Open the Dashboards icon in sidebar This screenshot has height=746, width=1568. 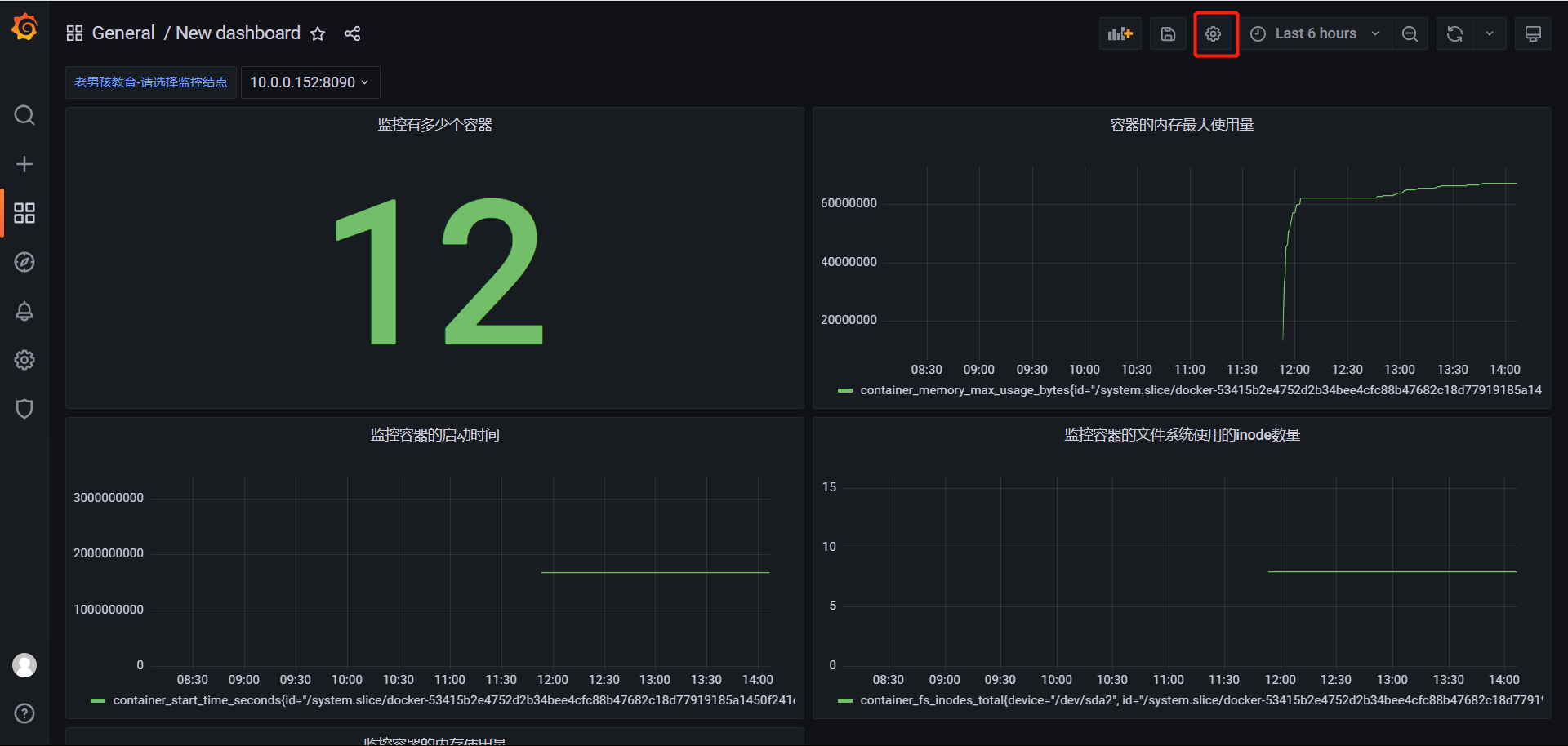click(x=24, y=213)
